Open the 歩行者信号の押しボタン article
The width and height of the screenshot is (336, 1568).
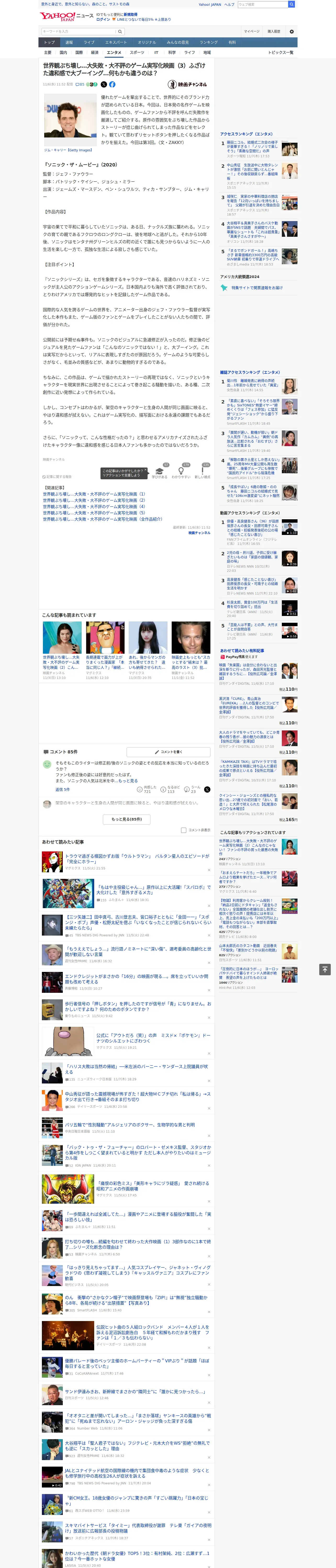coord(138,1006)
